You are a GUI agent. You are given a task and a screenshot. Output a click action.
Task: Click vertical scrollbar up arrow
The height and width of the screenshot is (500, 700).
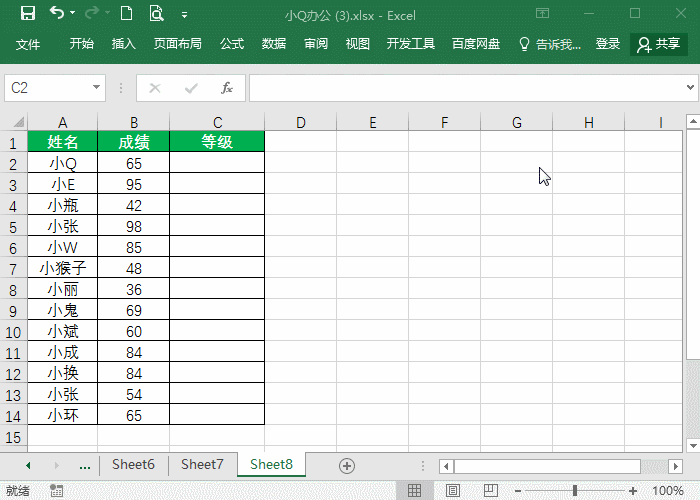[693, 121]
